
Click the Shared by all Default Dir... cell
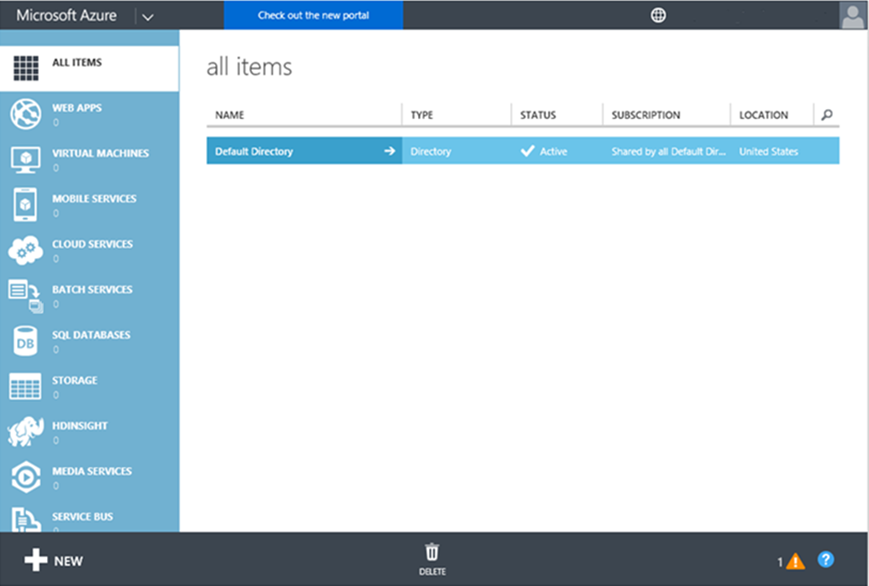668,151
